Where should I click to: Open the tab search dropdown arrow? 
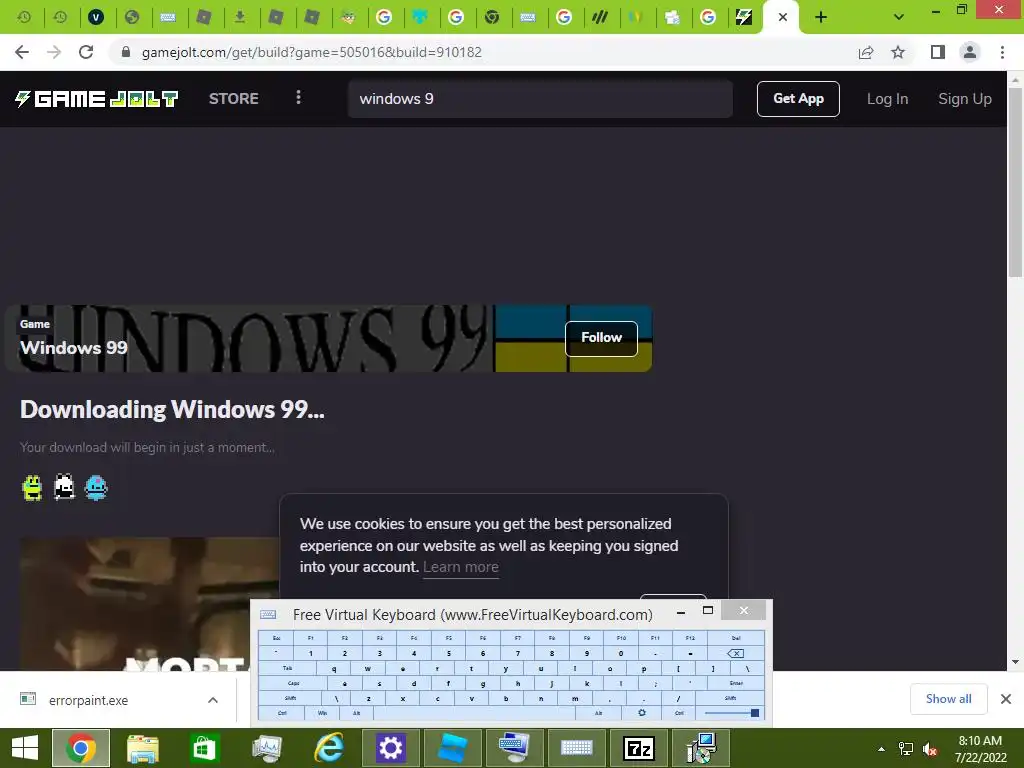tap(899, 17)
